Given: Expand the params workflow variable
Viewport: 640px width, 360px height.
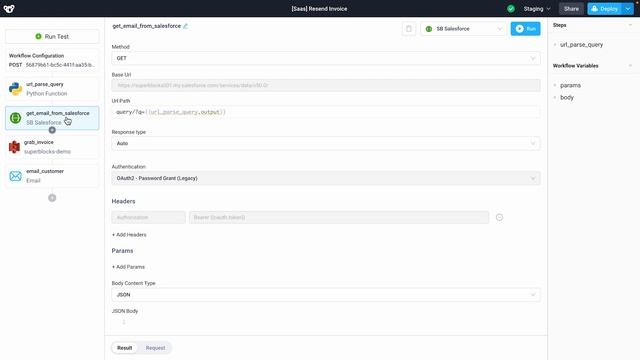Looking at the screenshot, I should [555, 85].
